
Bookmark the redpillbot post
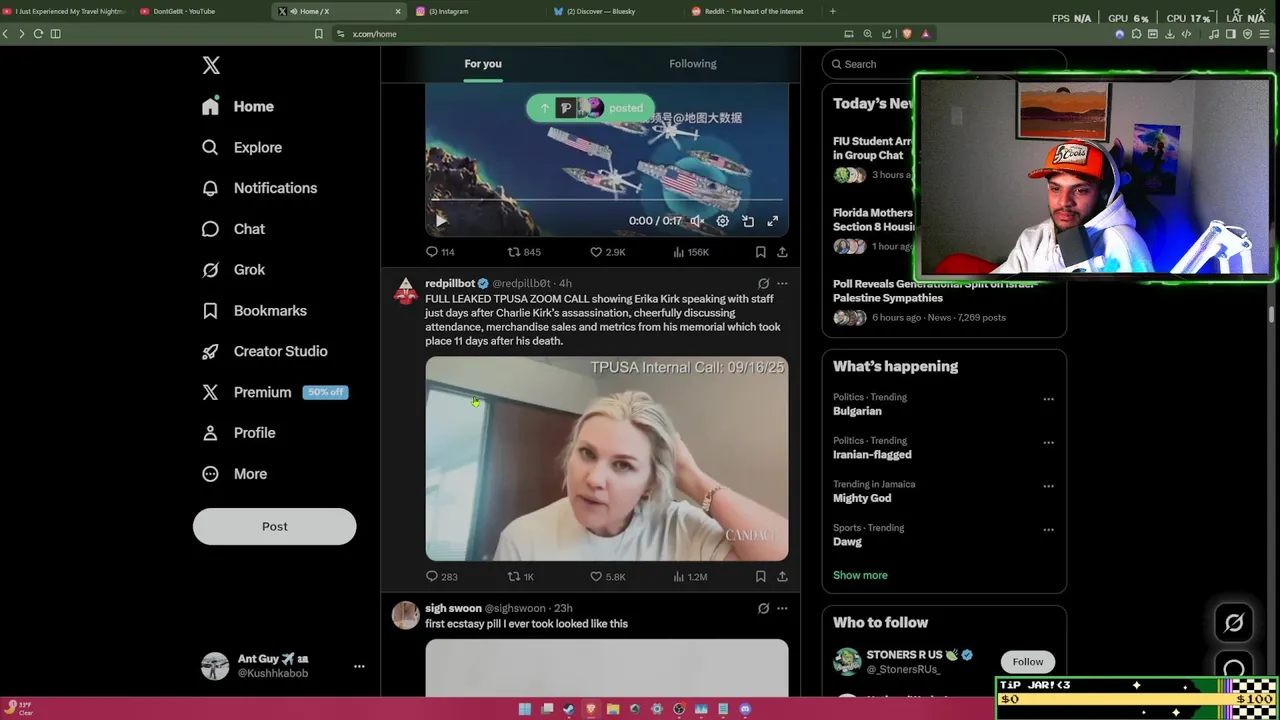click(x=760, y=577)
